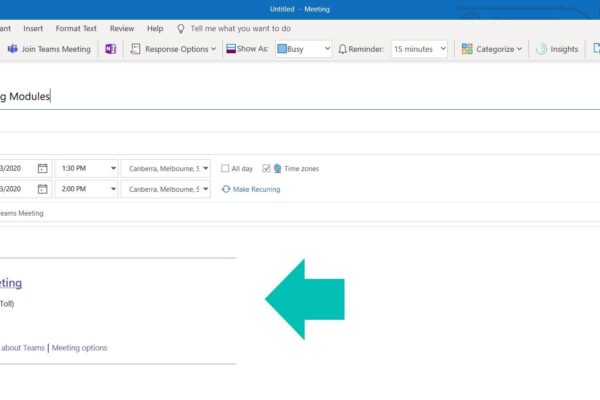
Task: Click the Tell me what you want to do box
Action: [x=241, y=29]
